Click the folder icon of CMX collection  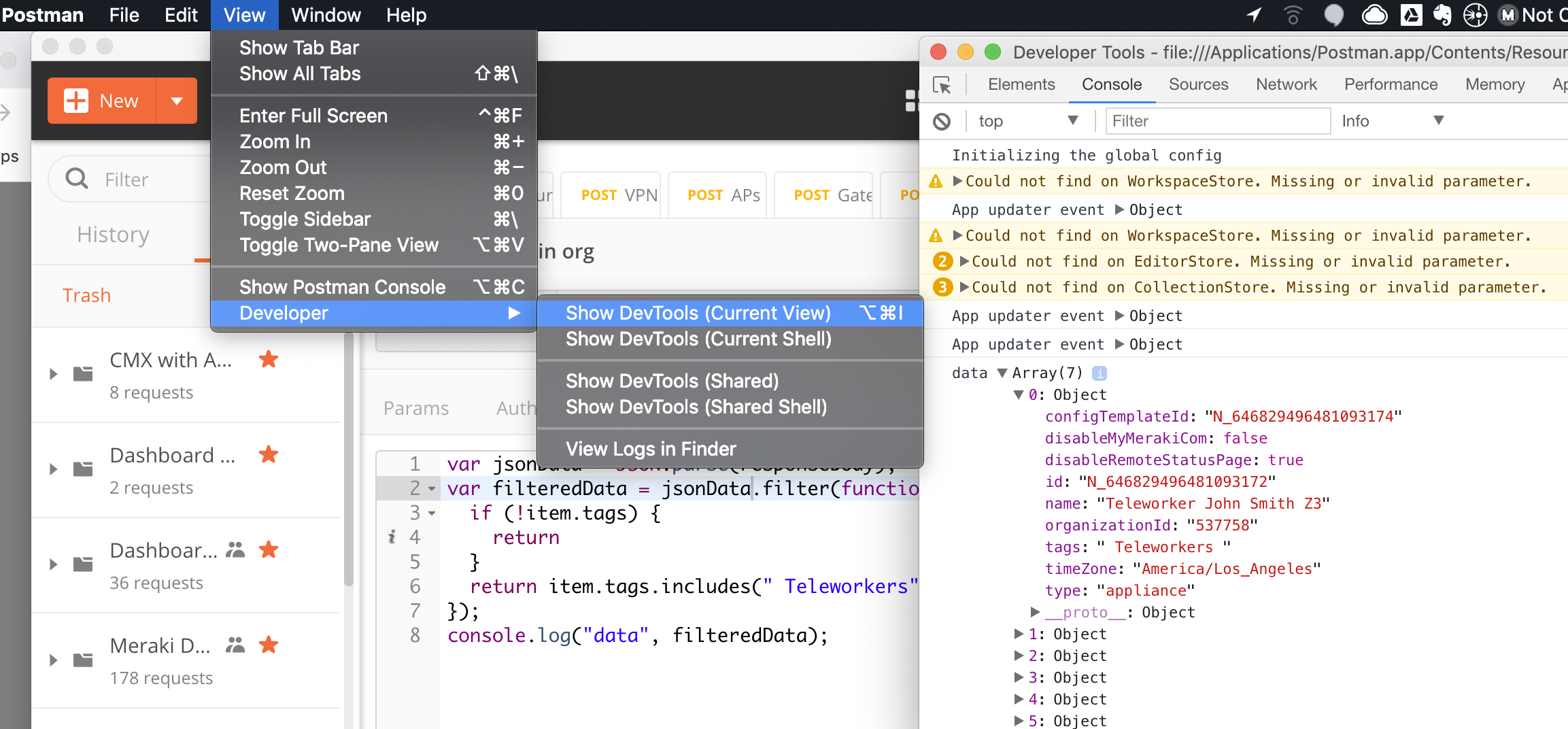[x=82, y=374]
